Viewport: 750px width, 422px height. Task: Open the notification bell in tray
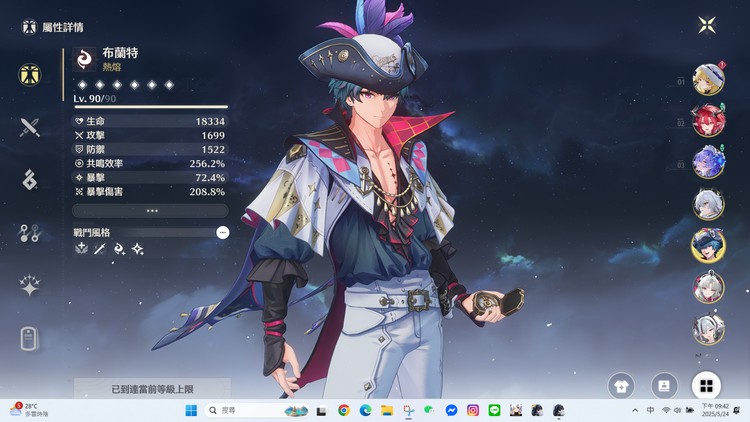pos(737,411)
